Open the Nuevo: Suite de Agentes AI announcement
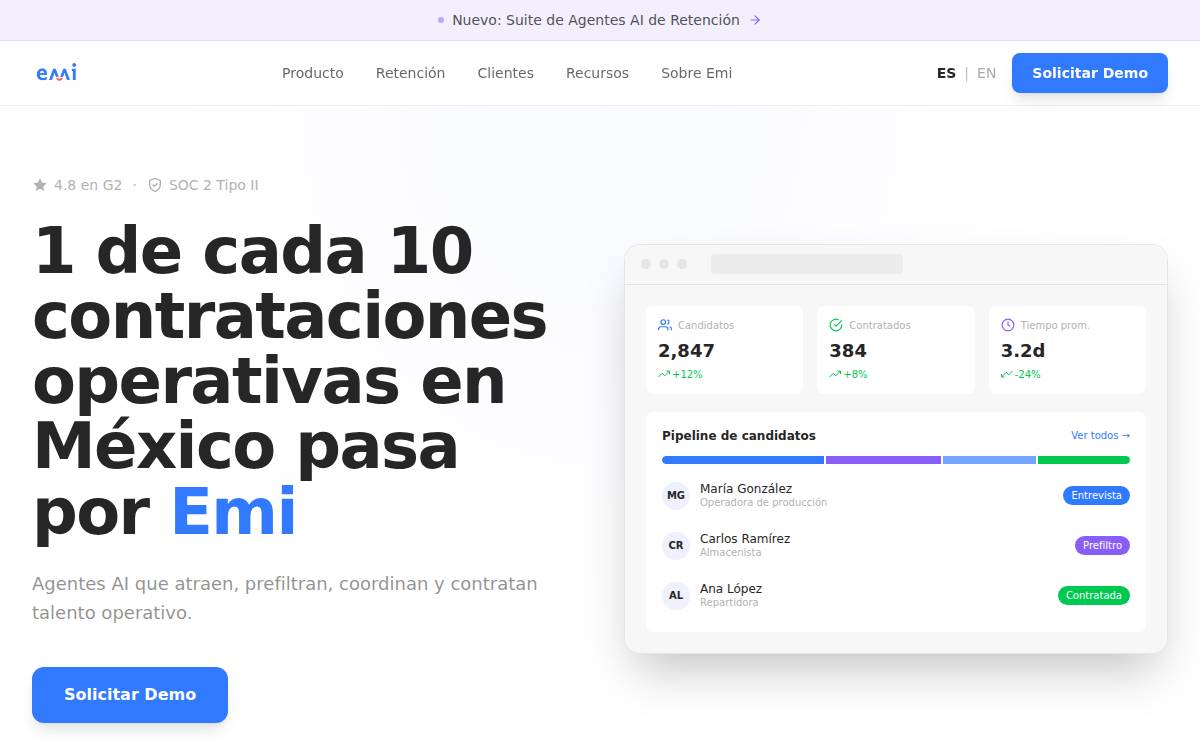Viewport: 1200px width, 750px height. [x=600, y=20]
